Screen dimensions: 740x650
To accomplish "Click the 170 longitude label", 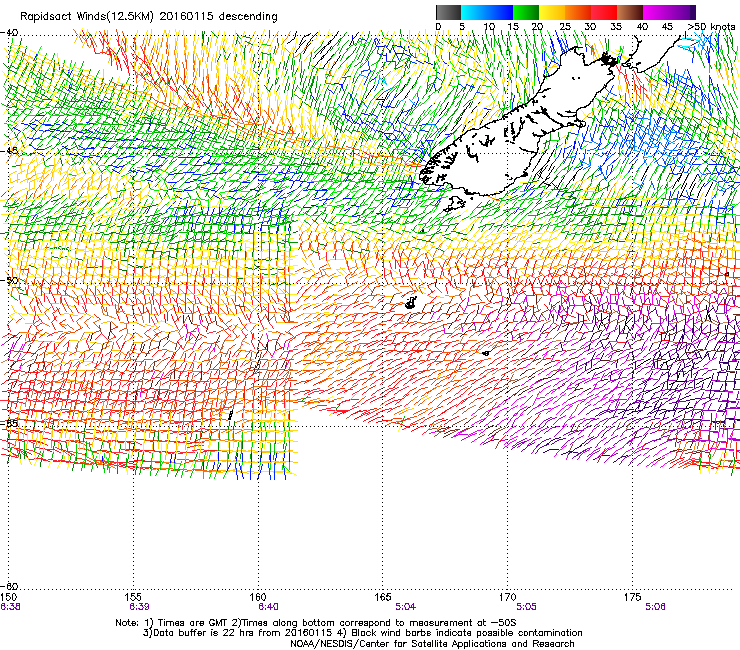I will click(x=508, y=597).
